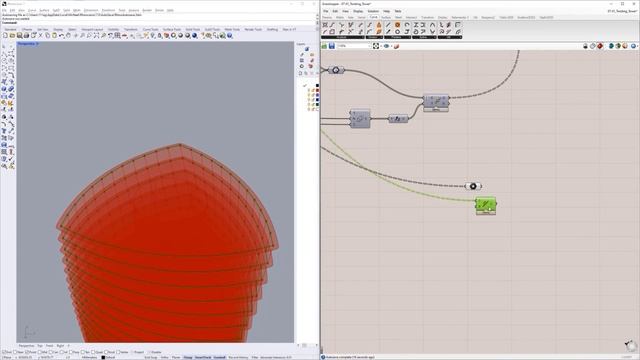640x360 pixels.
Task: Click the black Default layer color swatch in status bar
Action: click(x=103, y=357)
